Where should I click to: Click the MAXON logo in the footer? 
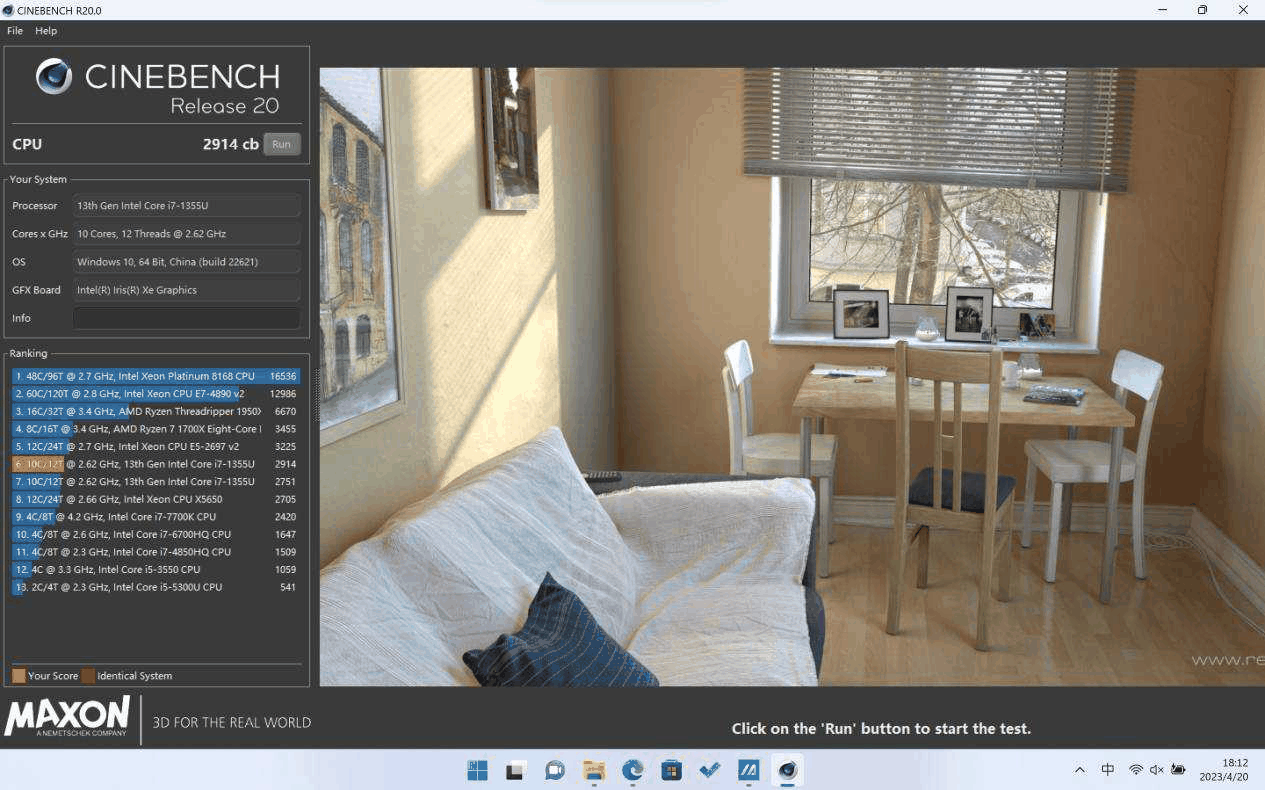[68, 718]
